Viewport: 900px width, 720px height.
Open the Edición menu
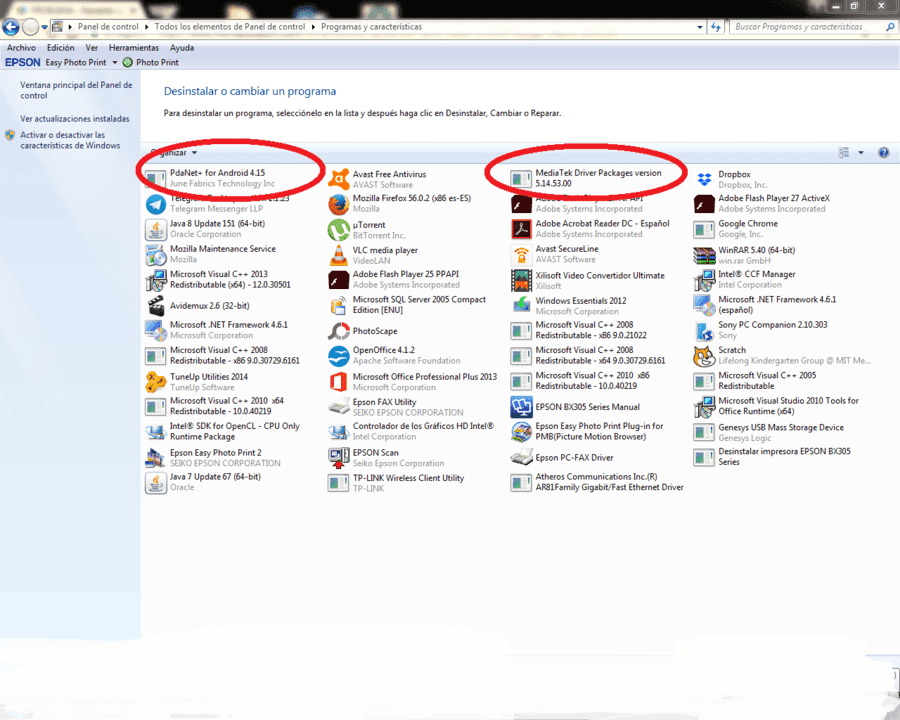60,48
